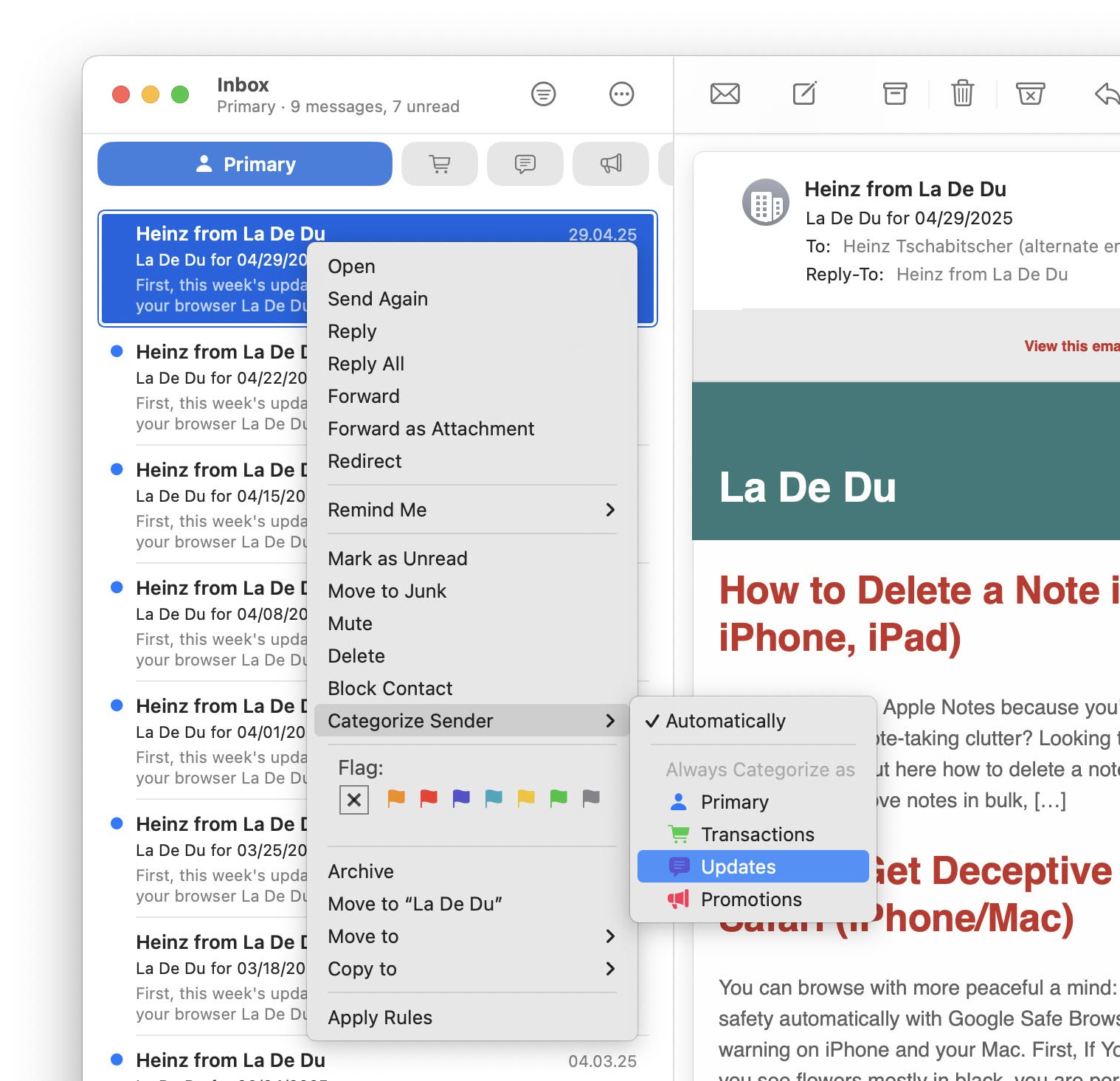
Task: Select the Primary category tab
Action: 245,164
